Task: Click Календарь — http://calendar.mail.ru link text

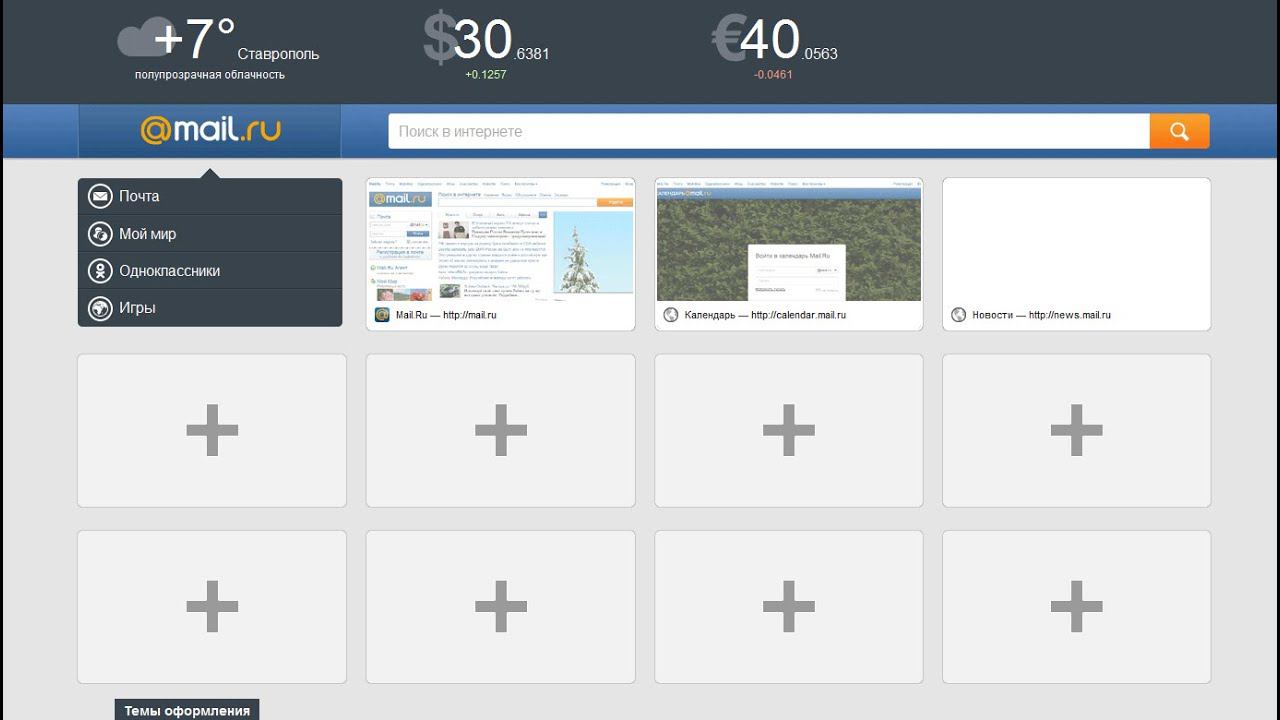Action: tap(765, 315)
